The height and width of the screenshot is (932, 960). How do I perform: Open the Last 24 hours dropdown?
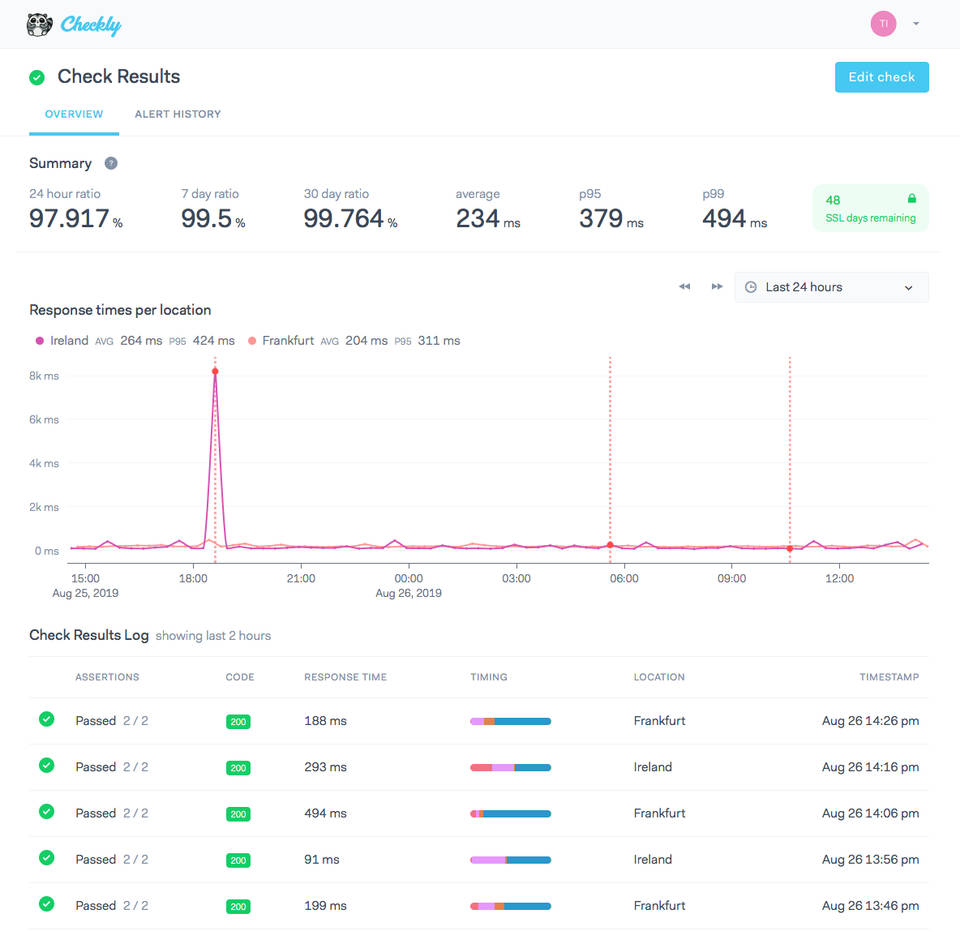(831, 287)
